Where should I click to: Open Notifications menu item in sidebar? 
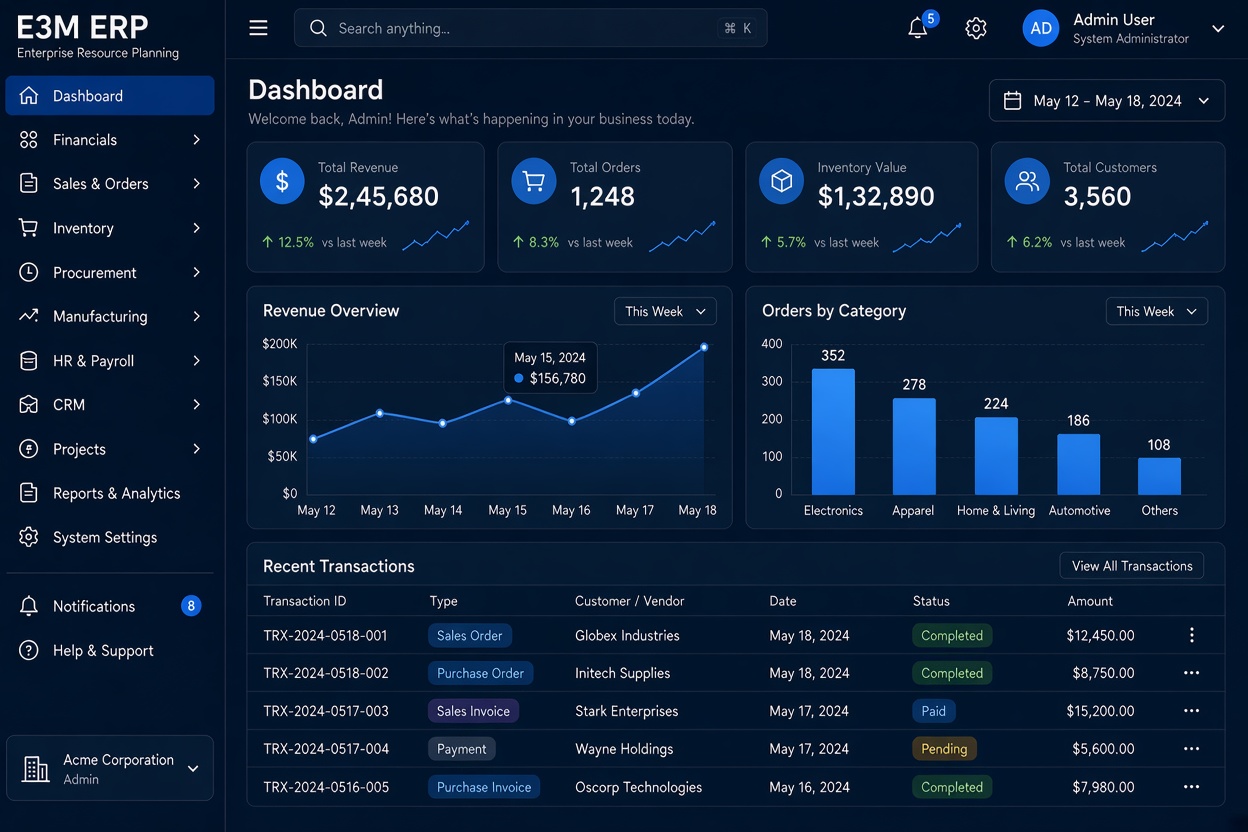pos(110,606)
